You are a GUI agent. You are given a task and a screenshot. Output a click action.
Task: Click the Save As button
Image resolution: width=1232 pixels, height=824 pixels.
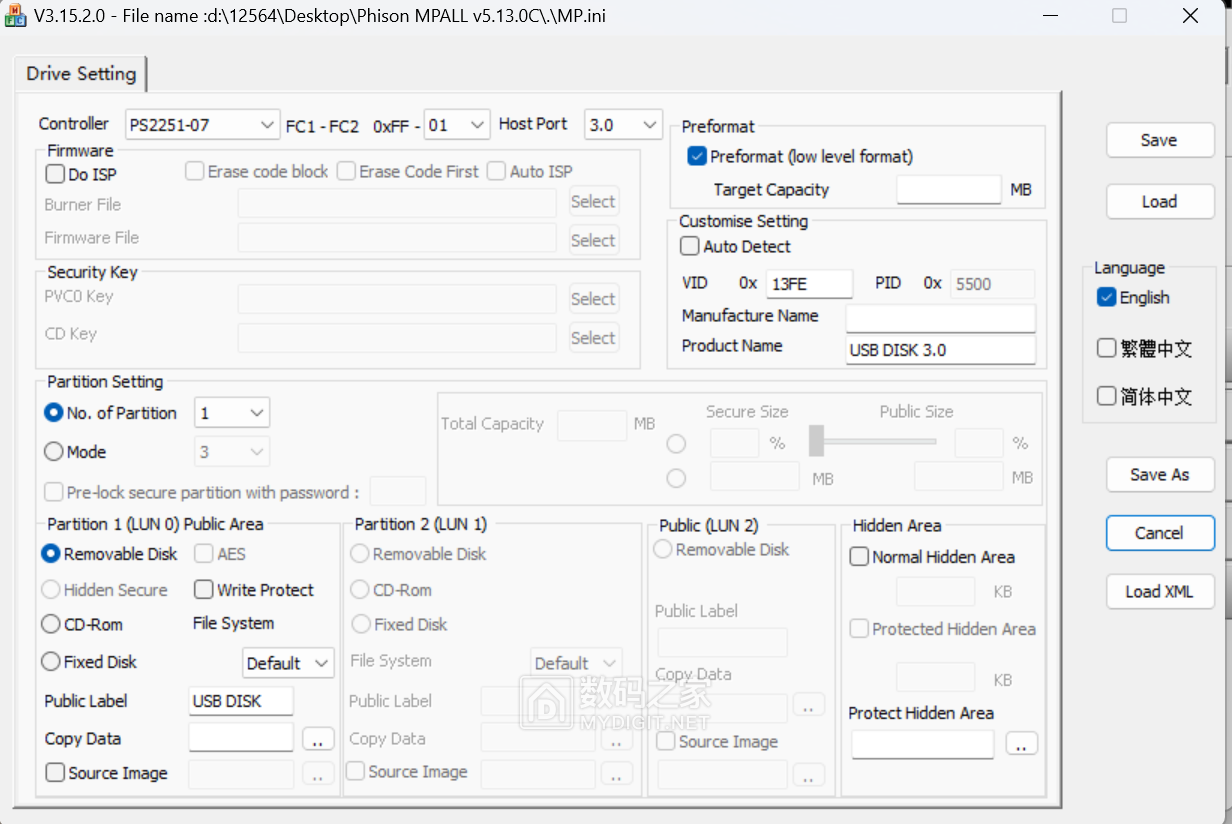coord(1160,474)
